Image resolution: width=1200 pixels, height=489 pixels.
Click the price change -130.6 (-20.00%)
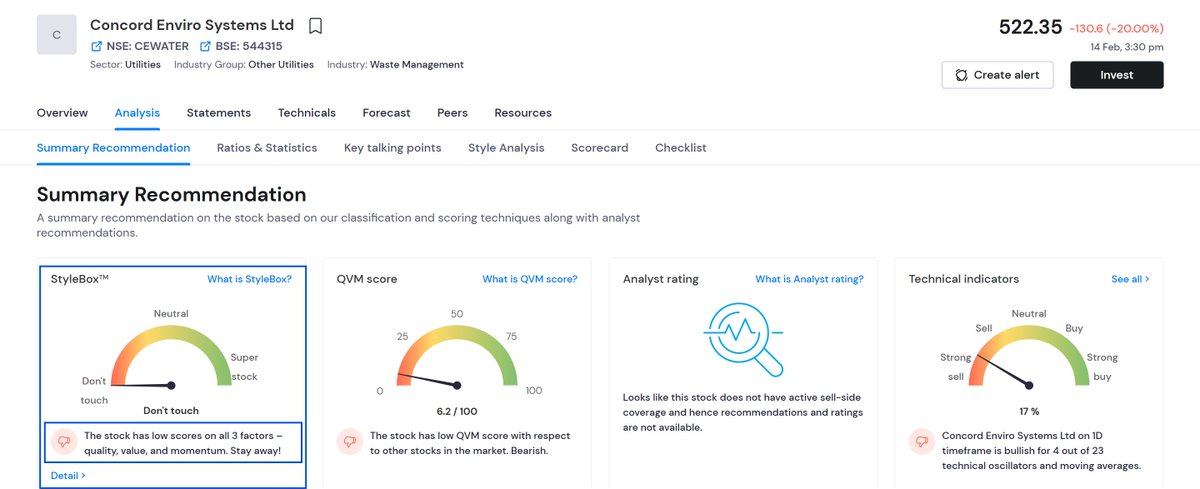pyautogui.click(x=1116, y=28)
